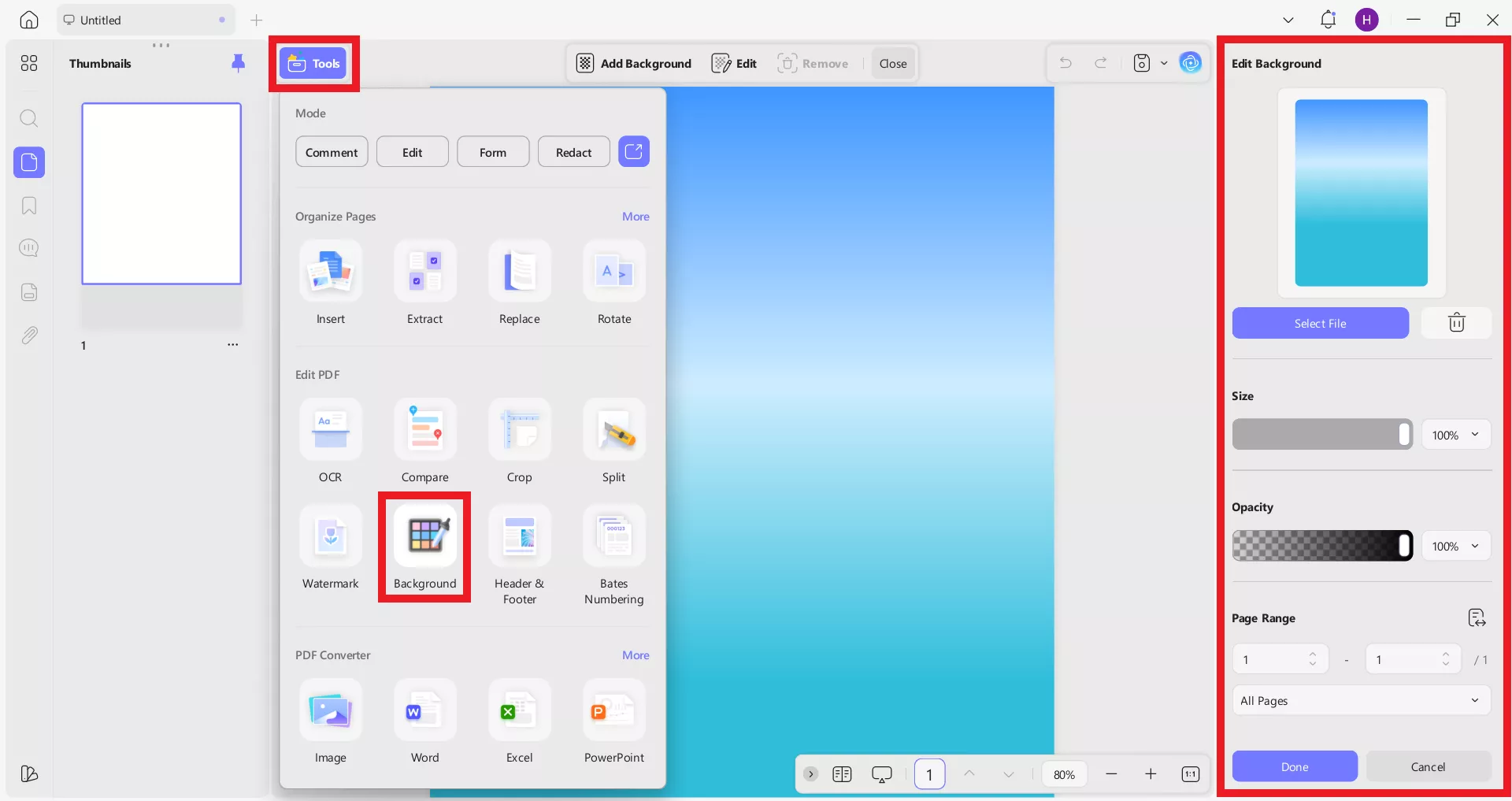This screenshot has width=1512, height=801.
Task: Delete the background file with trash icon
Action: pyautogui.click(x=1456, y=323)
